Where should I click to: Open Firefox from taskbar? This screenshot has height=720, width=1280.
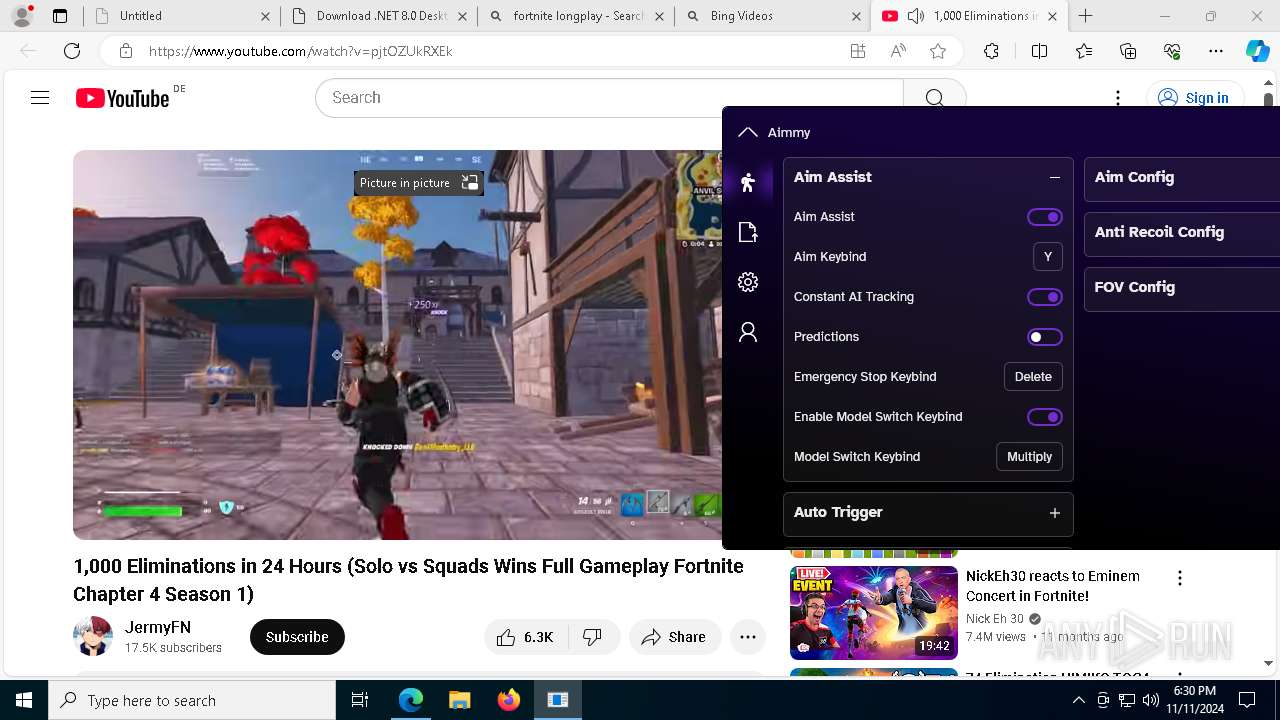coord(509,700)
